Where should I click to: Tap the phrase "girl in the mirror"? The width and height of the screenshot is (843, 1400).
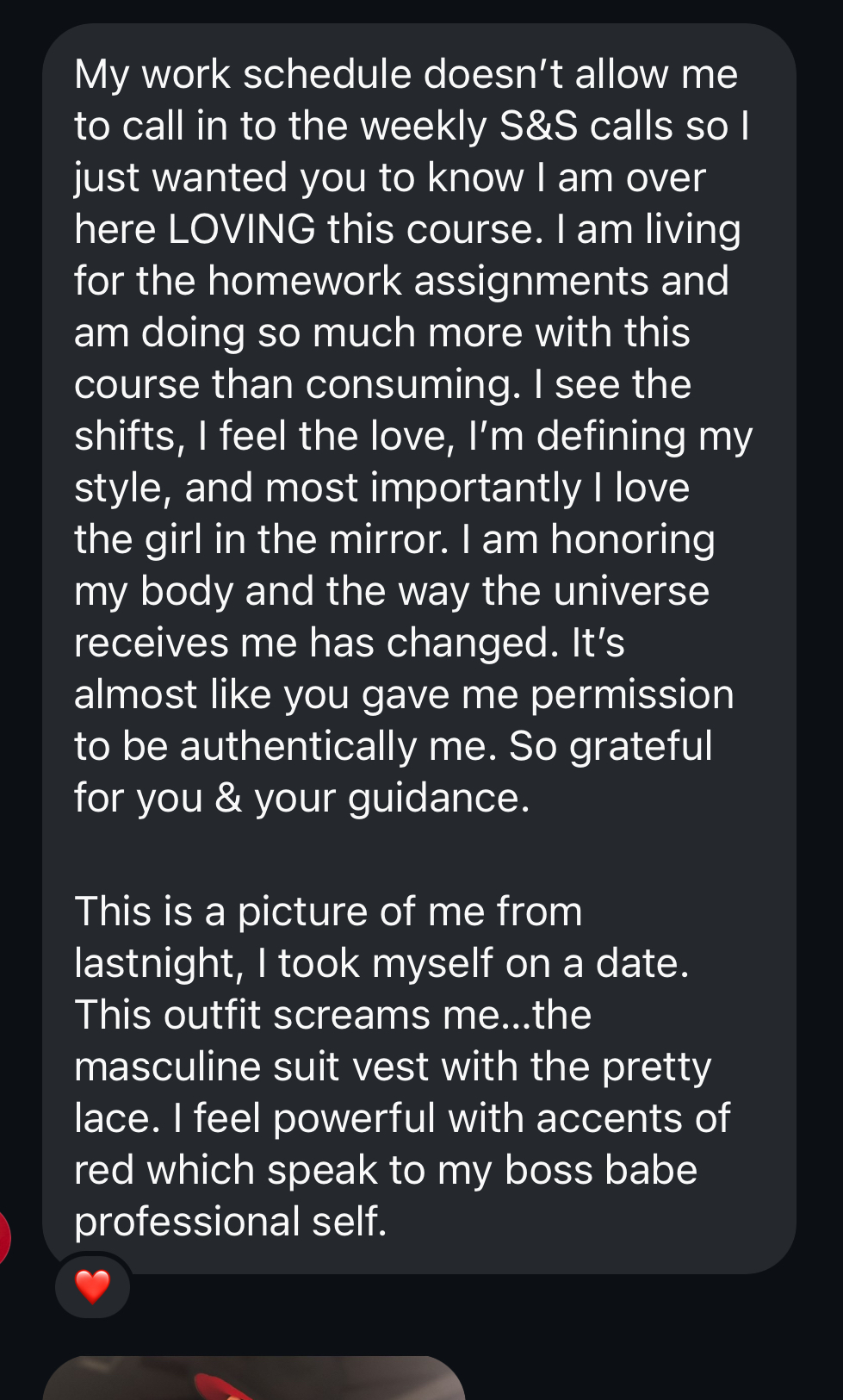tap(295, 540)
